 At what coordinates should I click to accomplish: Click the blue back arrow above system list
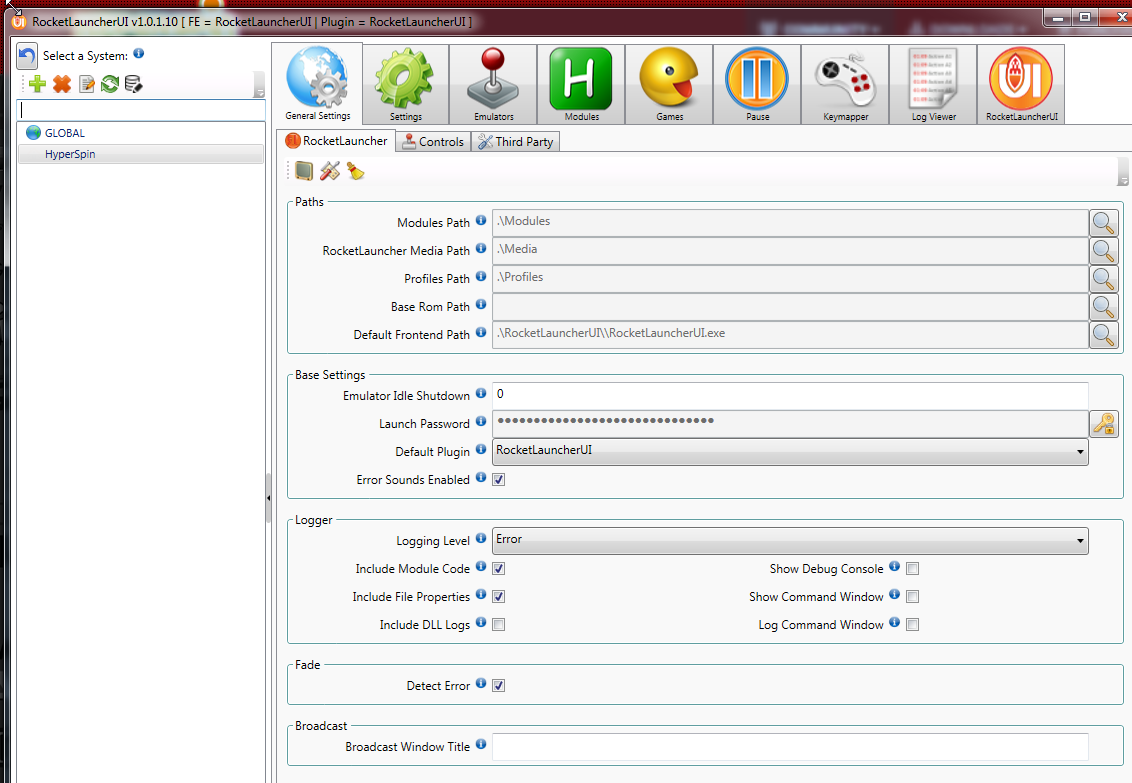click(28, 57)
